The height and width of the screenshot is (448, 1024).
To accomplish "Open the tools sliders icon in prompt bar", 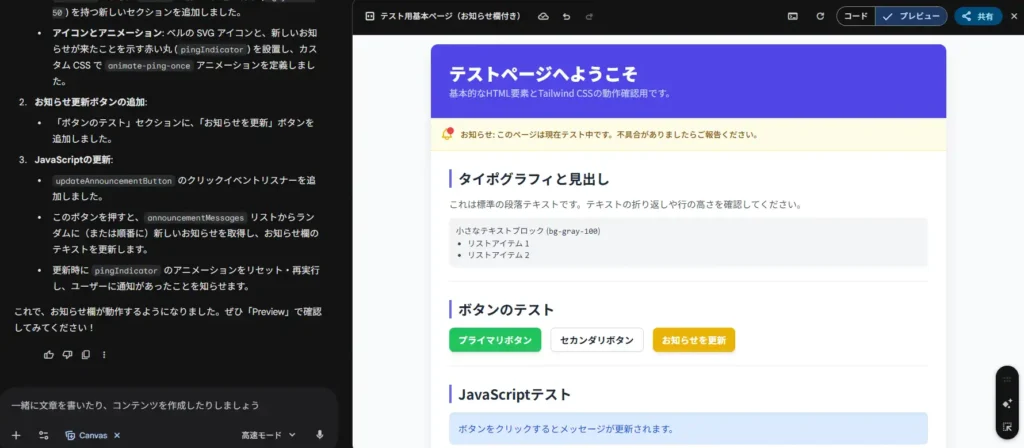I will [x=44, y=435].
